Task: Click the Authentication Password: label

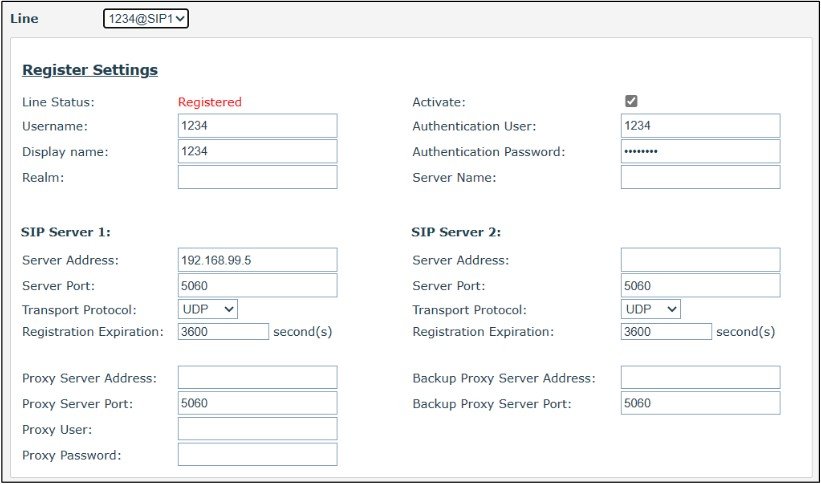Action: (x=489, y=152)
